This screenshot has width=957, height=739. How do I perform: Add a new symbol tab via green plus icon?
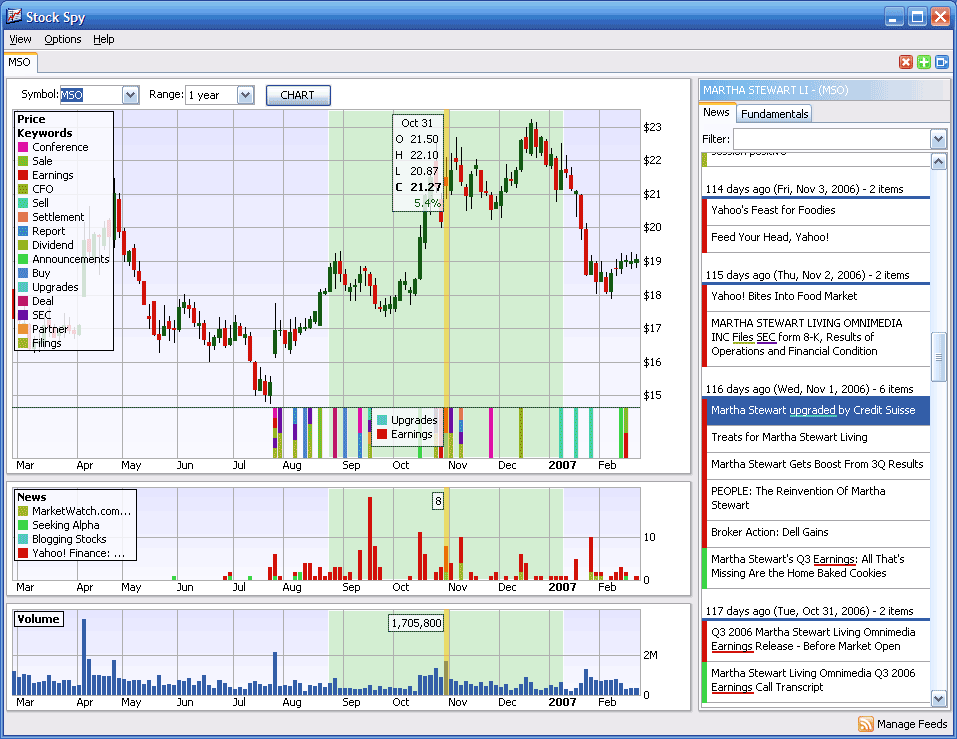tap(922, 61)
